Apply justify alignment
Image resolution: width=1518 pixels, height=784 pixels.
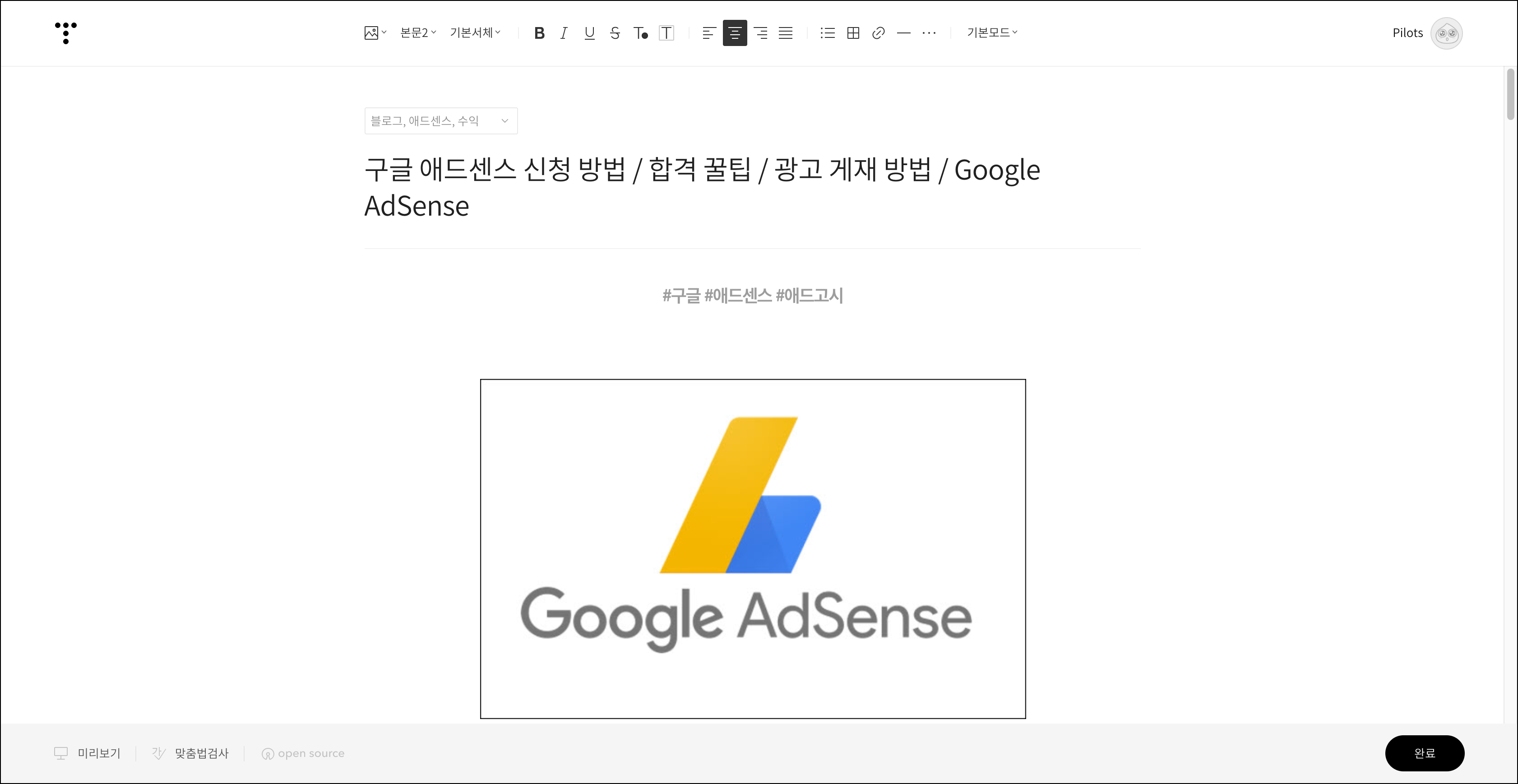[x=786, y=33]
